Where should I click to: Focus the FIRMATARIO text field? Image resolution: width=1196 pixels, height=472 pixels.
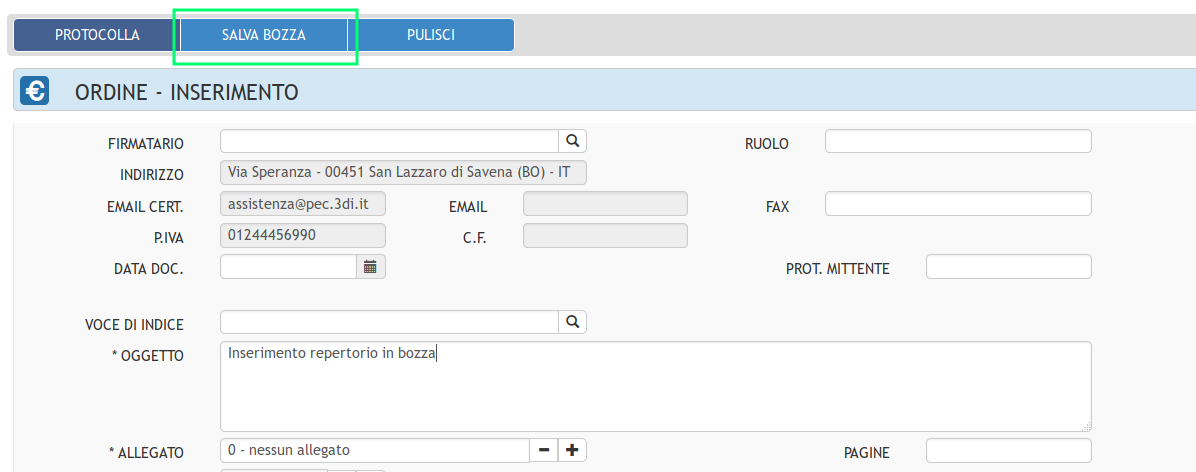click(388, 141)
